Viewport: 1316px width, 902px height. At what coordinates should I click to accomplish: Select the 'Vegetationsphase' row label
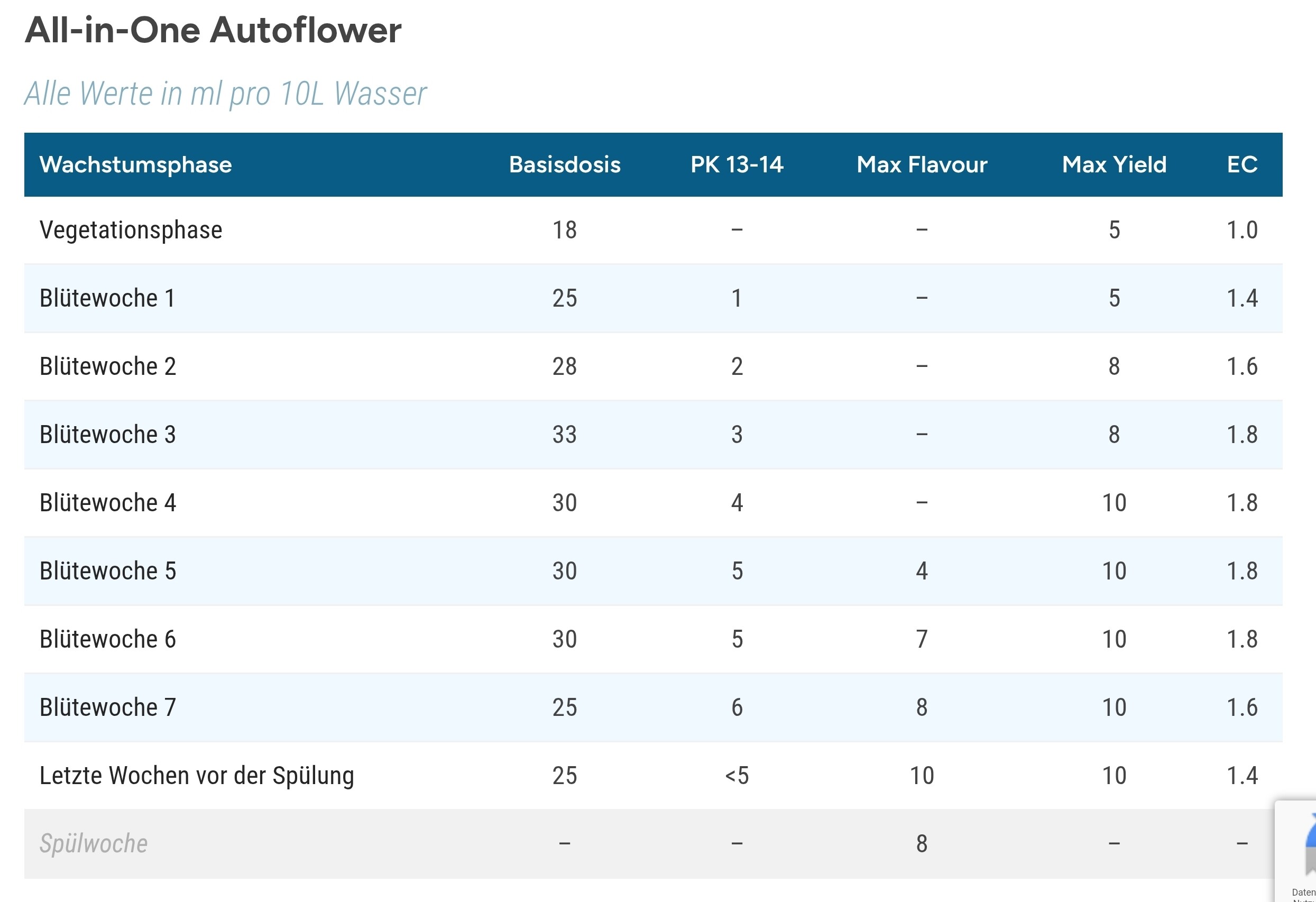[x=131, y=230]
